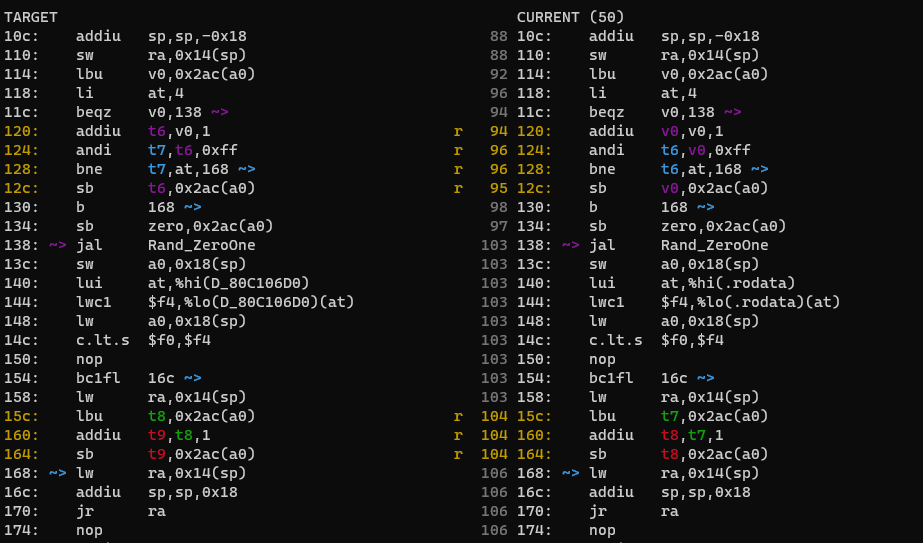Click red t9 register in TARGET's addiu line
This screenshot has width=923, height=543.
tap(156, 435)
